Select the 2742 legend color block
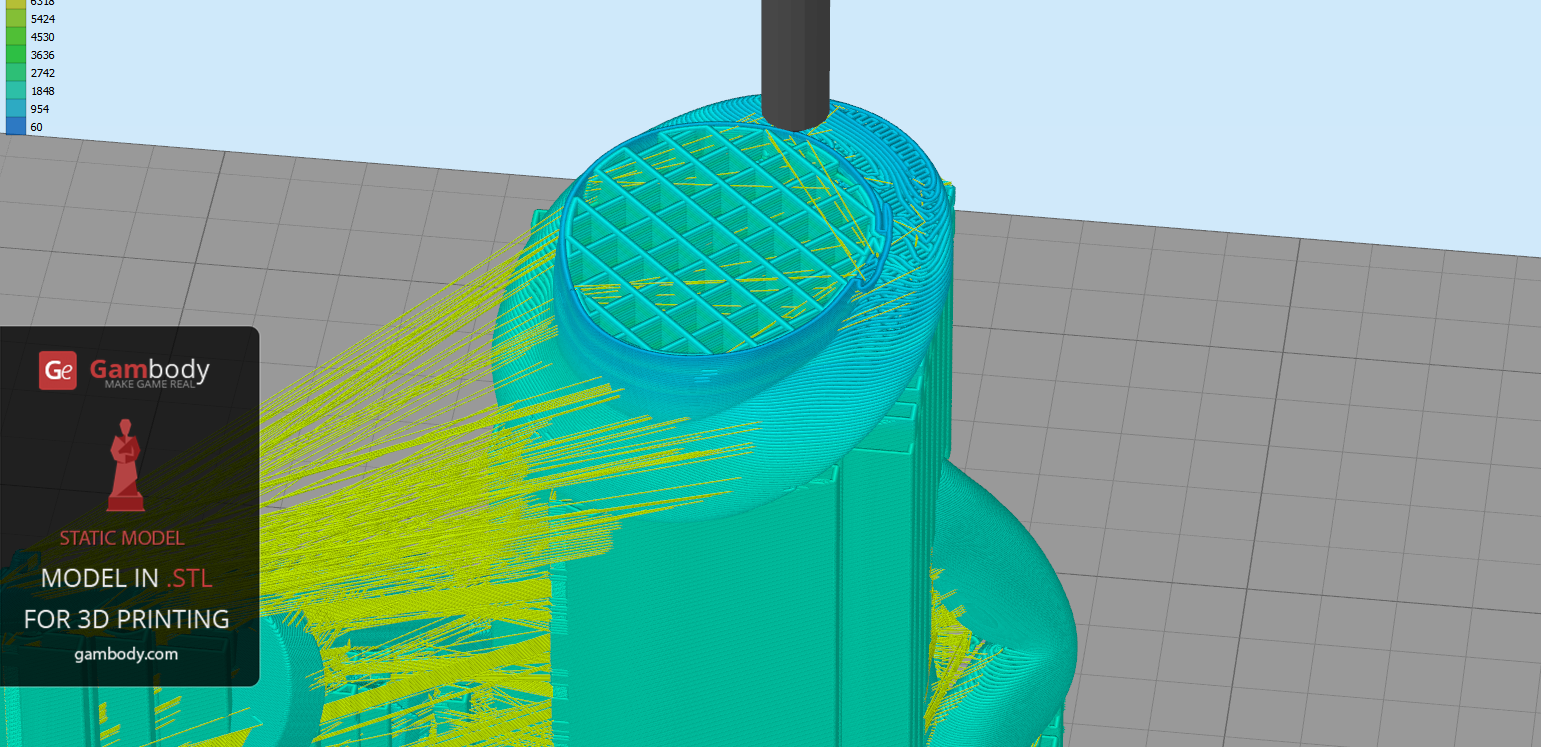Viewport: 1541px width, 747px height. coord(15,73)
